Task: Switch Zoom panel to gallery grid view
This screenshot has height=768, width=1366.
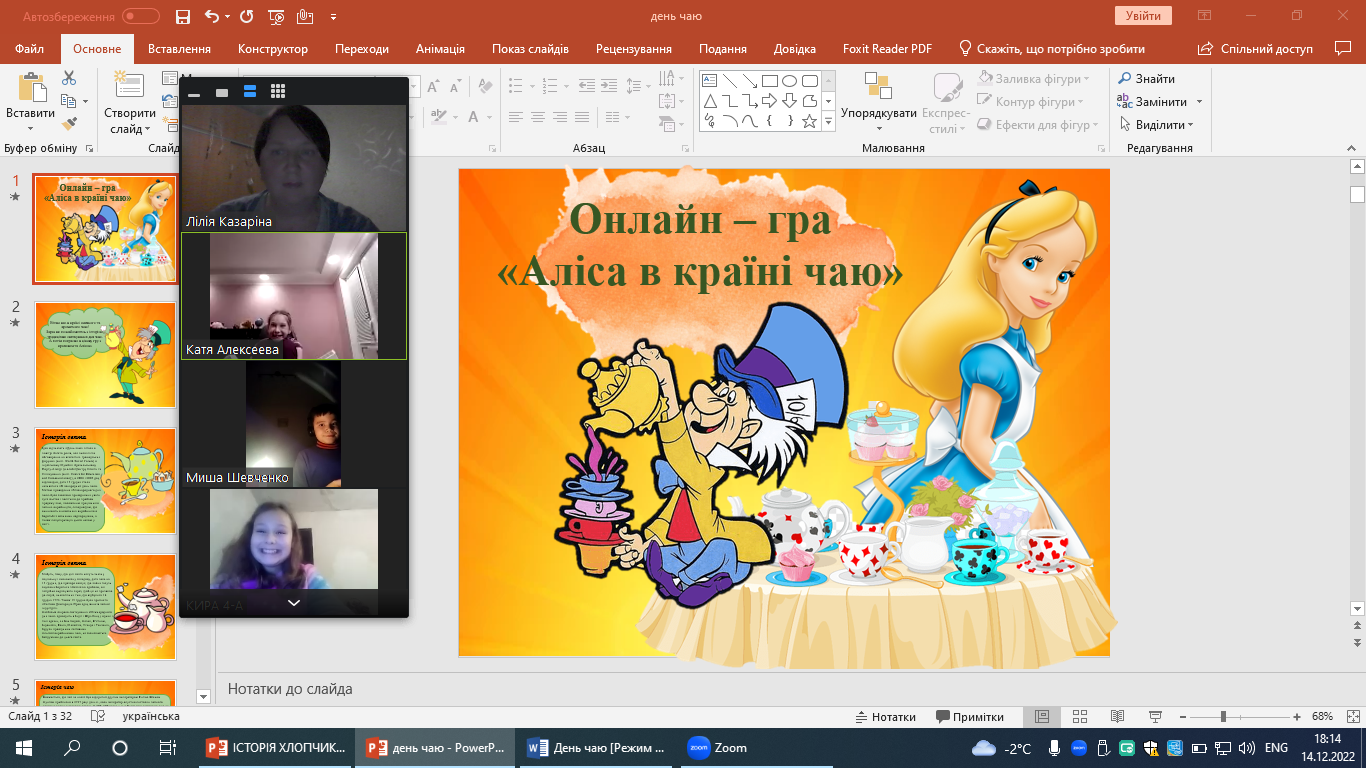Action: point(277,92)
